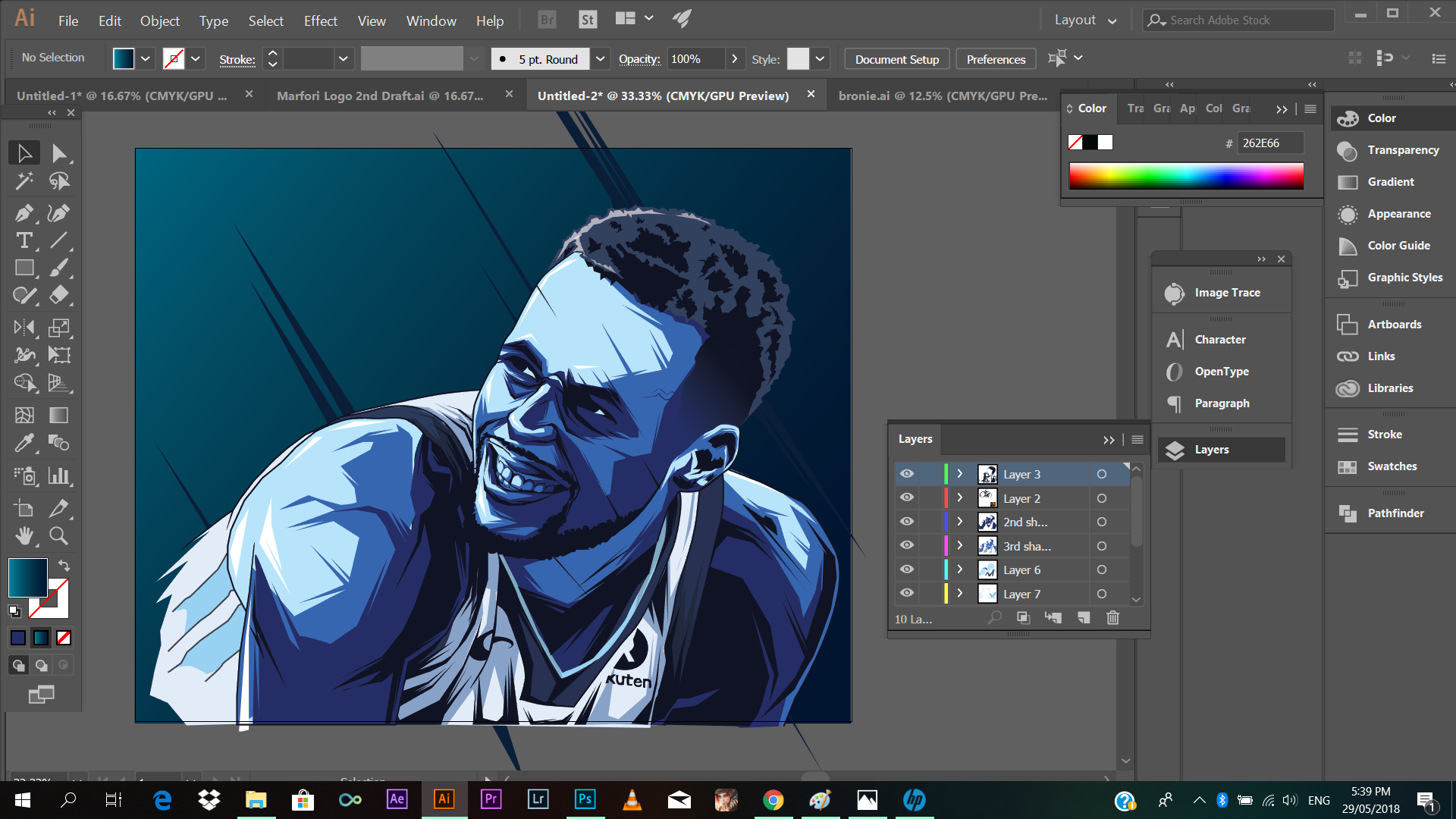Open fill color dropdown in control bar
1456x819 pixels.
pos(146,58)
